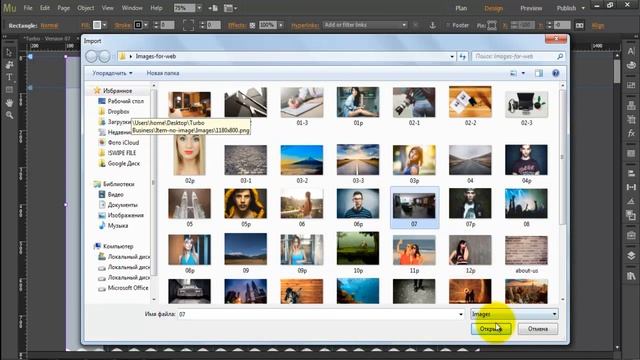Open the Images file type filter dropdown

click(514, 314)
